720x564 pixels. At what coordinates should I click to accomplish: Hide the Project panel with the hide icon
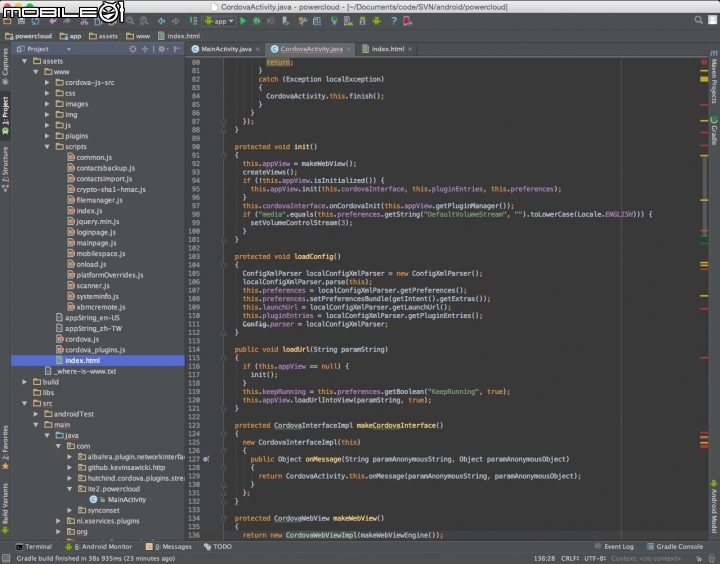(x=177, y=49)
